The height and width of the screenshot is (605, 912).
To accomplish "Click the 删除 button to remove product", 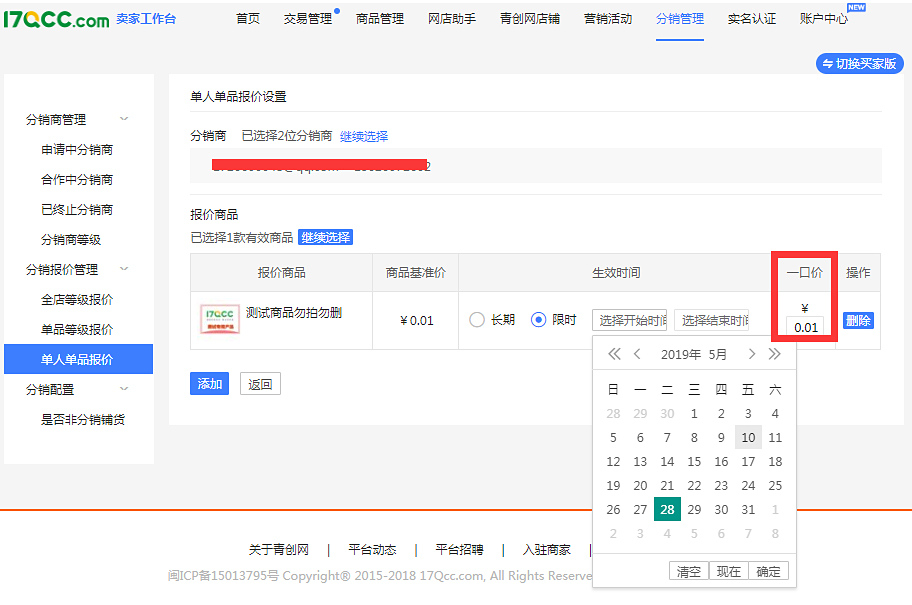I will tap(857, 320).
